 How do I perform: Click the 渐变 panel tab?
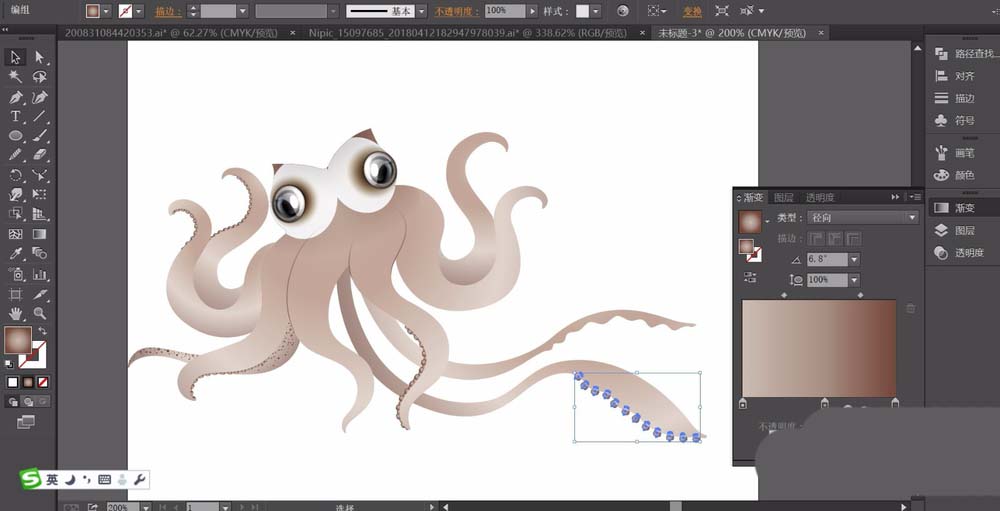pyautogui.click(x=753, y=197)
